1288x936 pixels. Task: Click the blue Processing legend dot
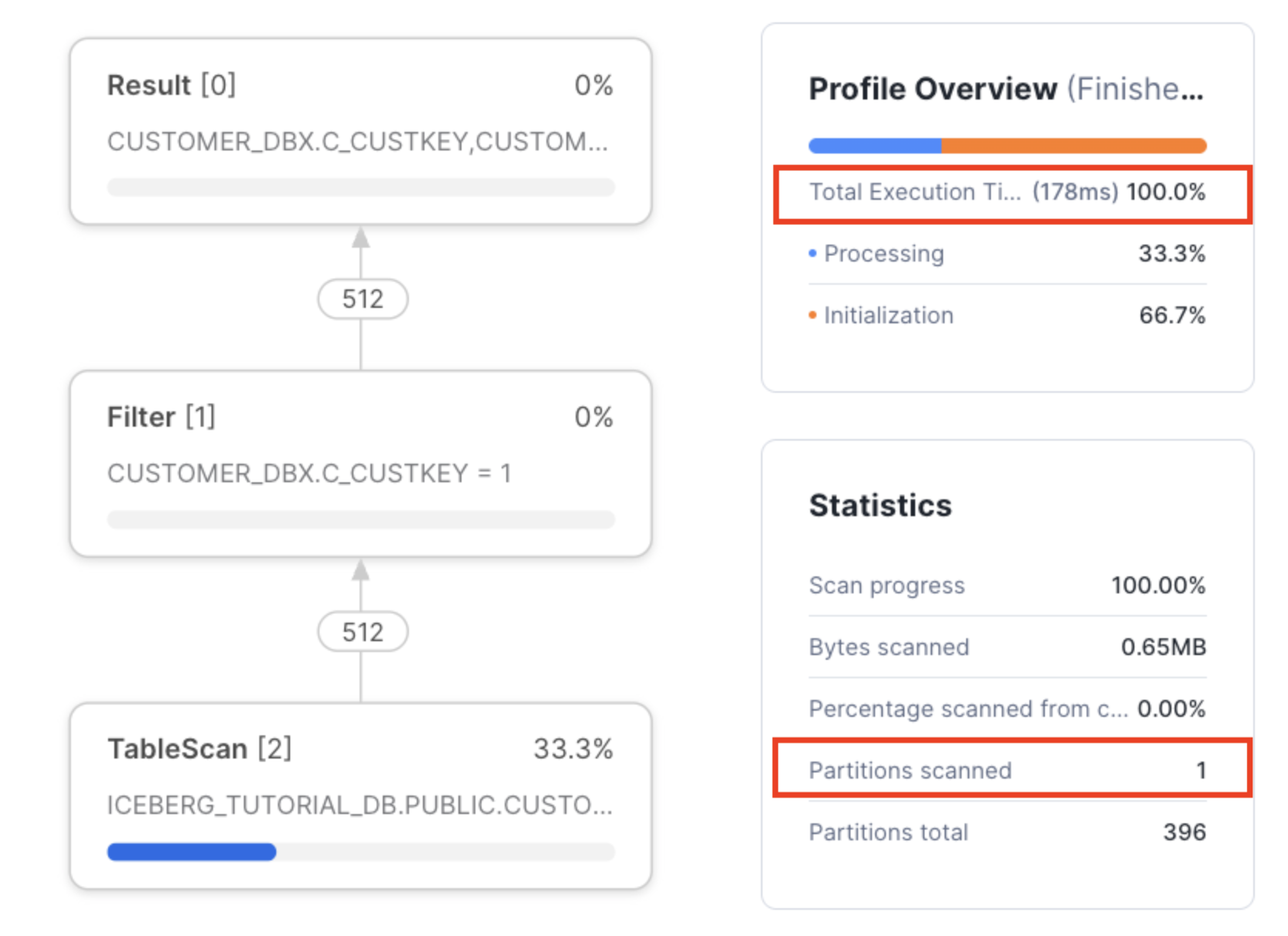tap(813, 253)
